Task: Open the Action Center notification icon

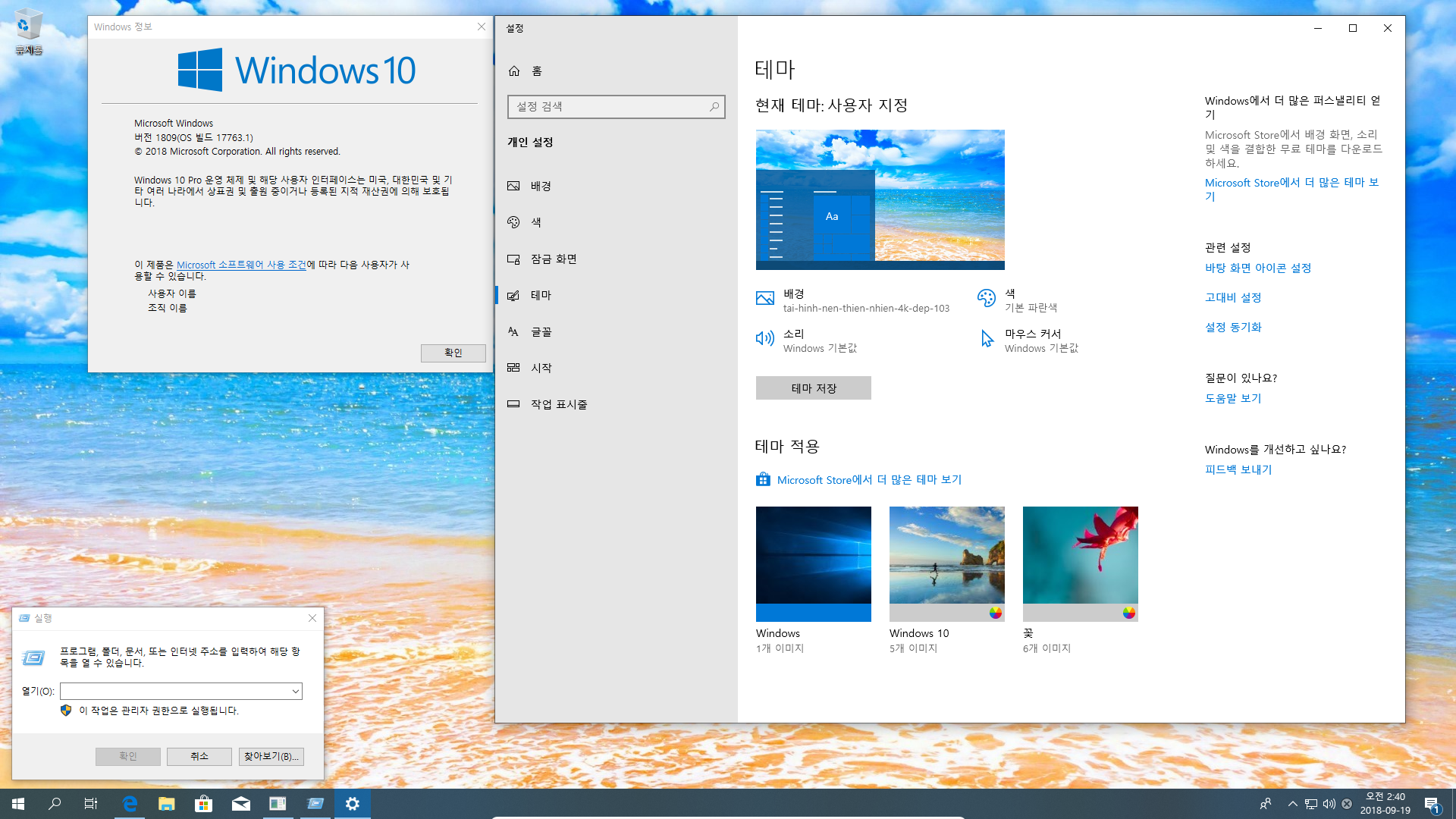Action: 1432,805
